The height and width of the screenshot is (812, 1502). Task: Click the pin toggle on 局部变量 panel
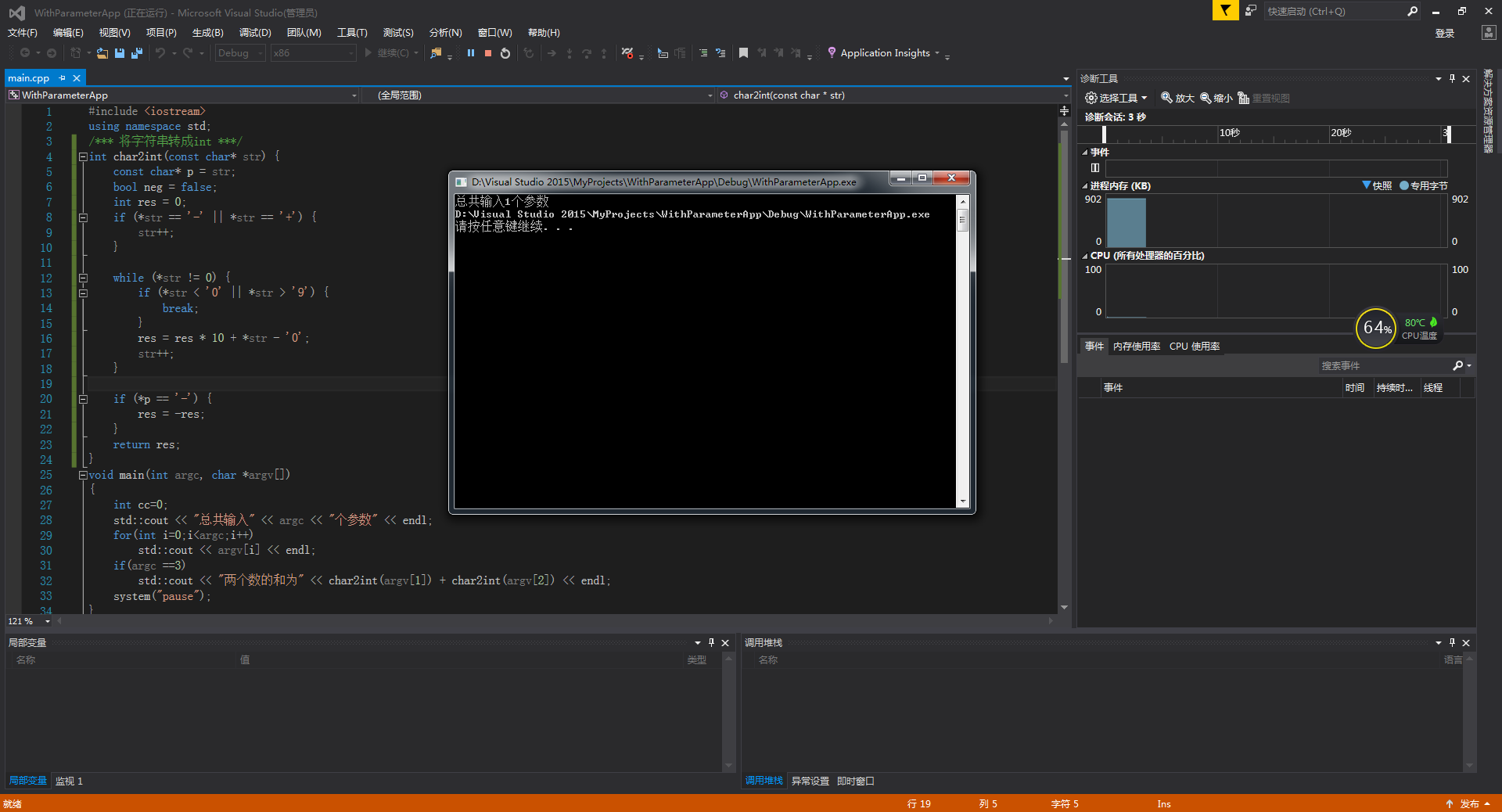(x=711, y=642)
